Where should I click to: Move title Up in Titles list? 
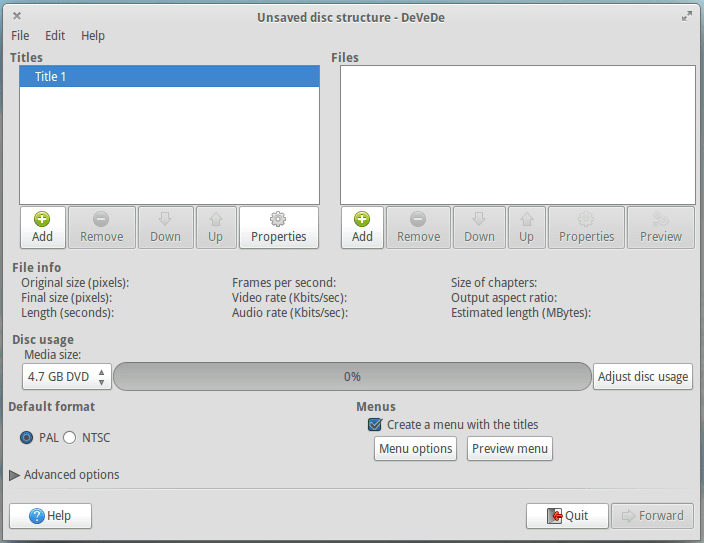(x=216, y=227)
